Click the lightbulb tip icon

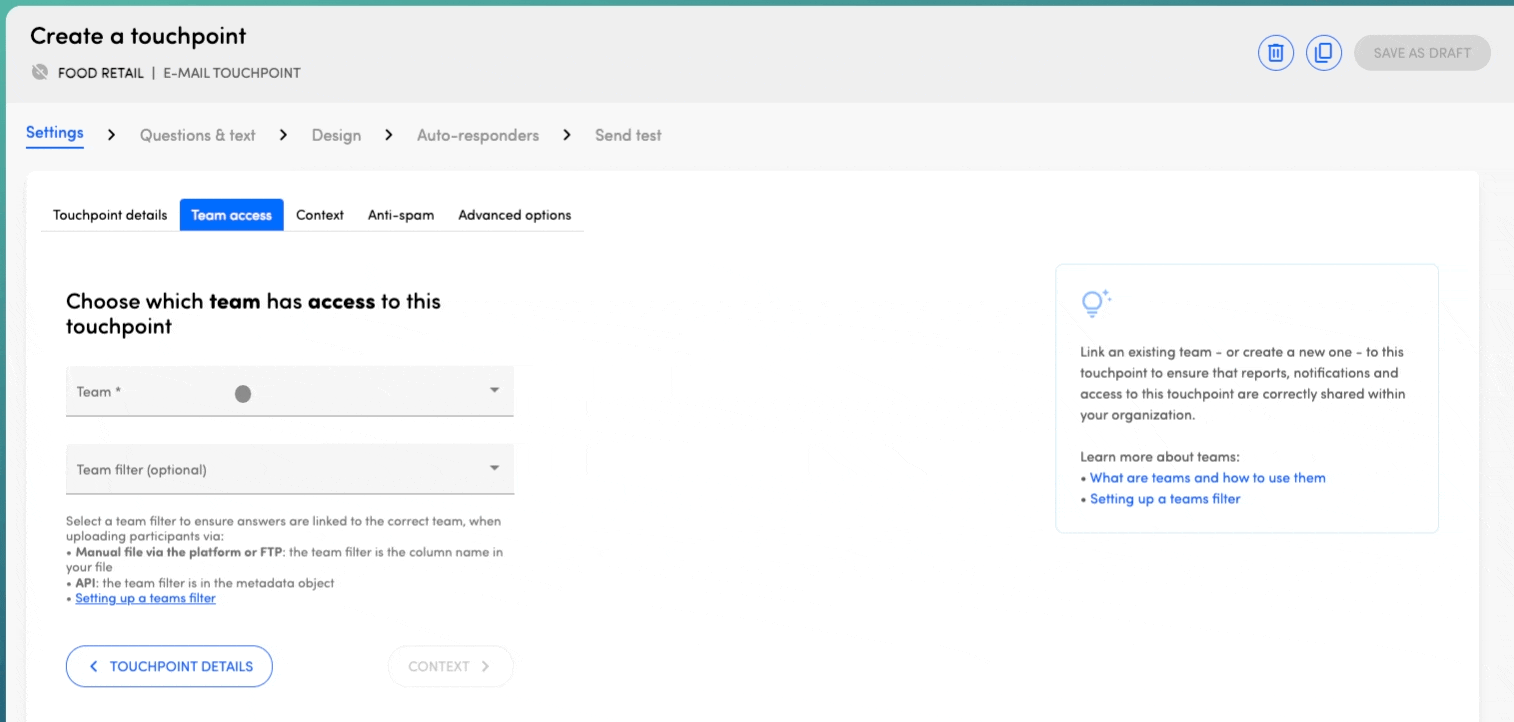click(x=1095, y=303)
